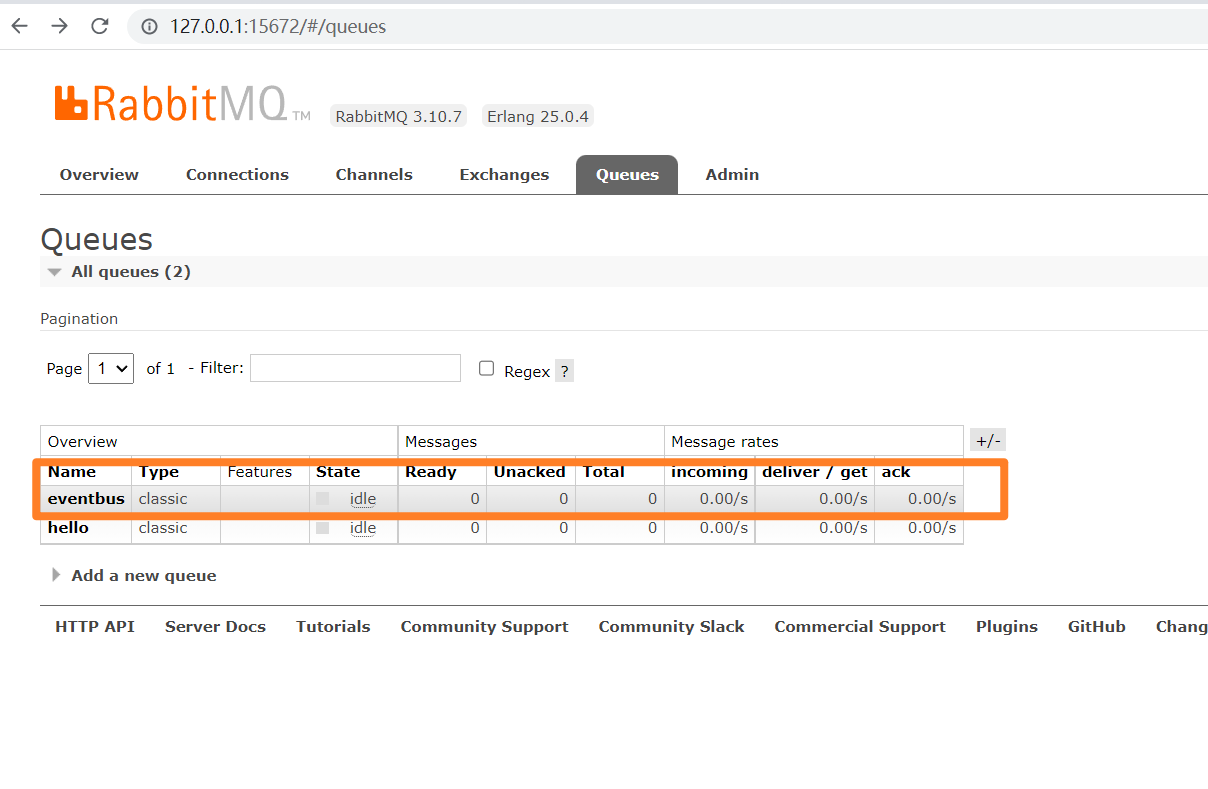This screenshot has width=1208, height=789.
Task: Open the Exchanges tab
Action: [504, 175]
